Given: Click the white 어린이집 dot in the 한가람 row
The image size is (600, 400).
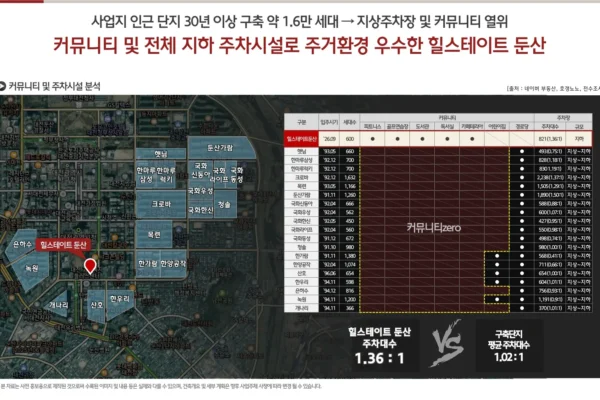Looking at the screenshot, I should tap(497, 256).
